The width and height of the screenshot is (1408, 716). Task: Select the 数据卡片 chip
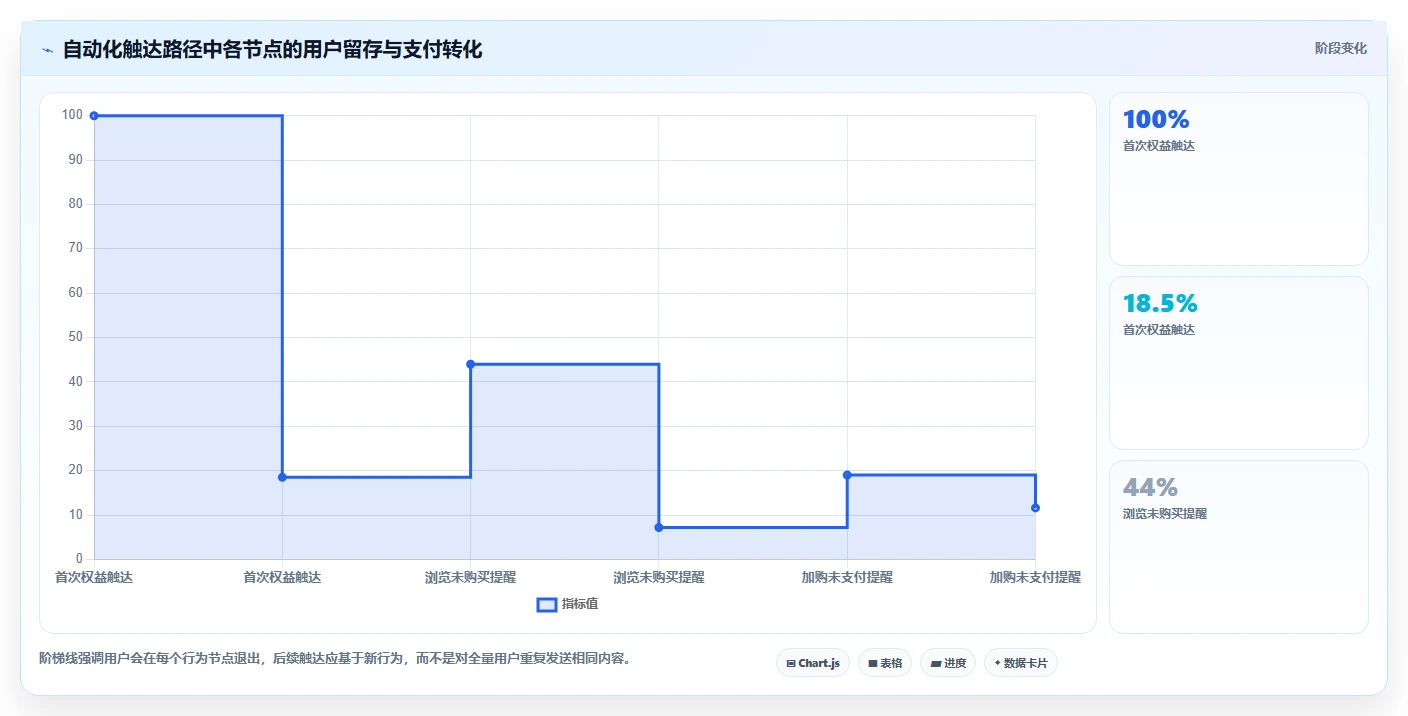pyautogui.click(x=1021, y=663)
